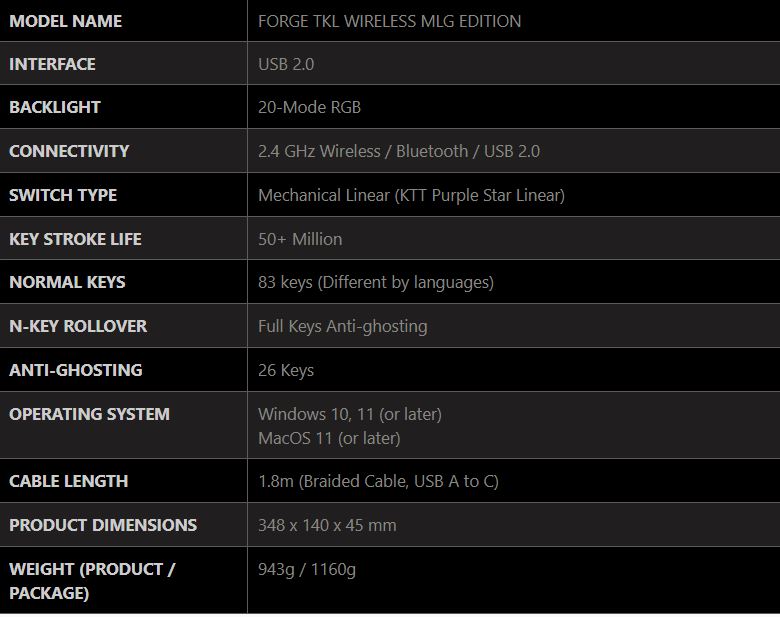Click the OPERATING SYSTEM label
The height and width of the screenshot is (617, 780).
point(89,414)
